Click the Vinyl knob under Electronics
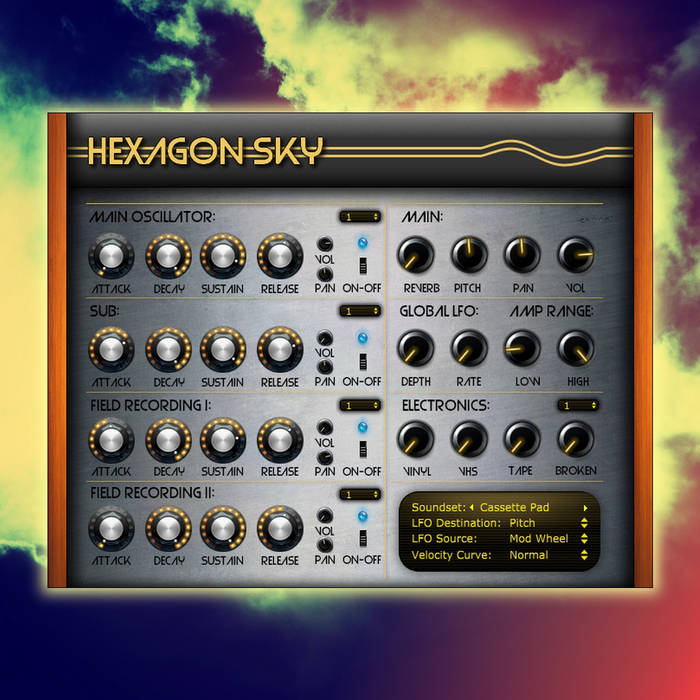 tap(415, 439)
